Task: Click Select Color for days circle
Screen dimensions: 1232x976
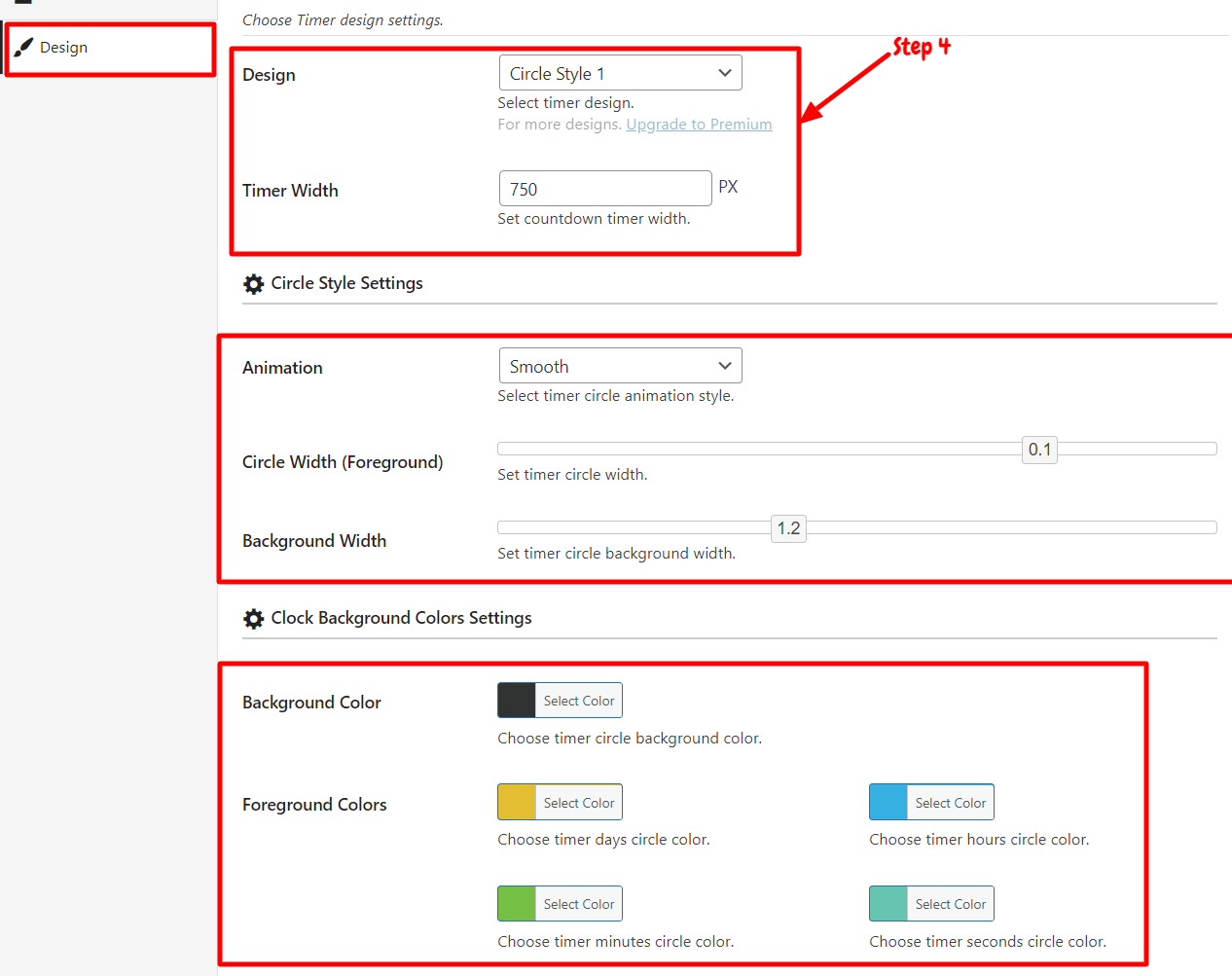Action: tap(579, 803)
